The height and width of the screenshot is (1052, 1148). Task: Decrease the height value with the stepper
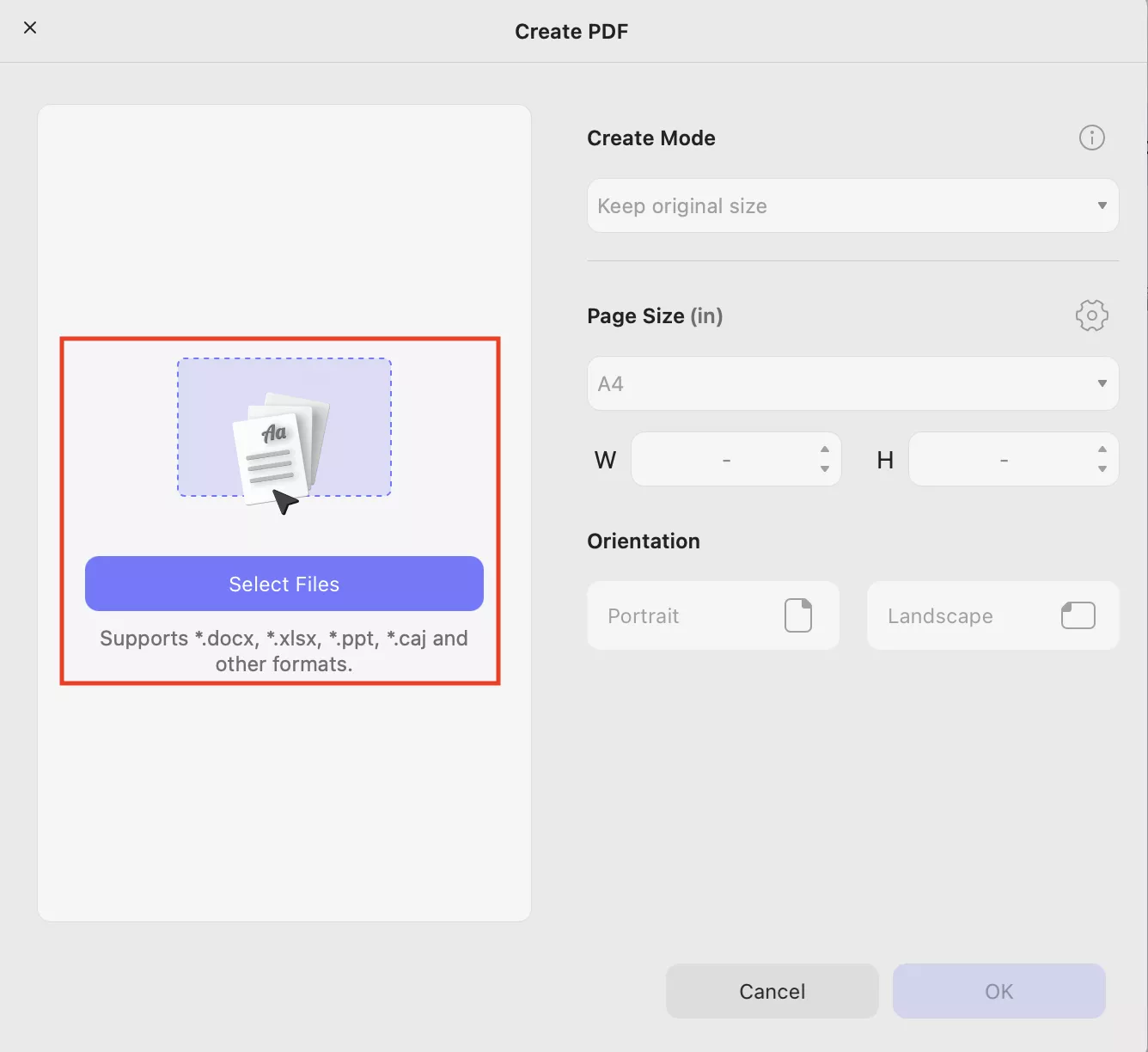1101,469
